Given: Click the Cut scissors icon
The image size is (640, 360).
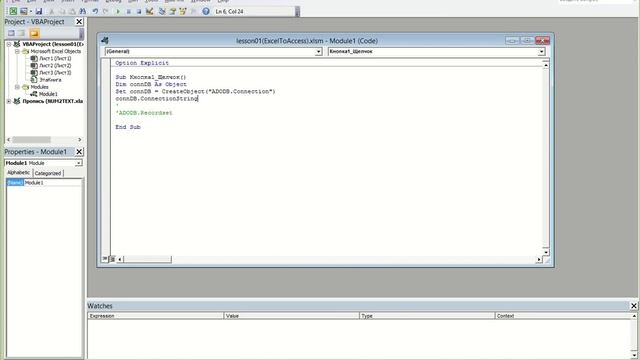Looking at the screenshot, I should tap(52, 11).
